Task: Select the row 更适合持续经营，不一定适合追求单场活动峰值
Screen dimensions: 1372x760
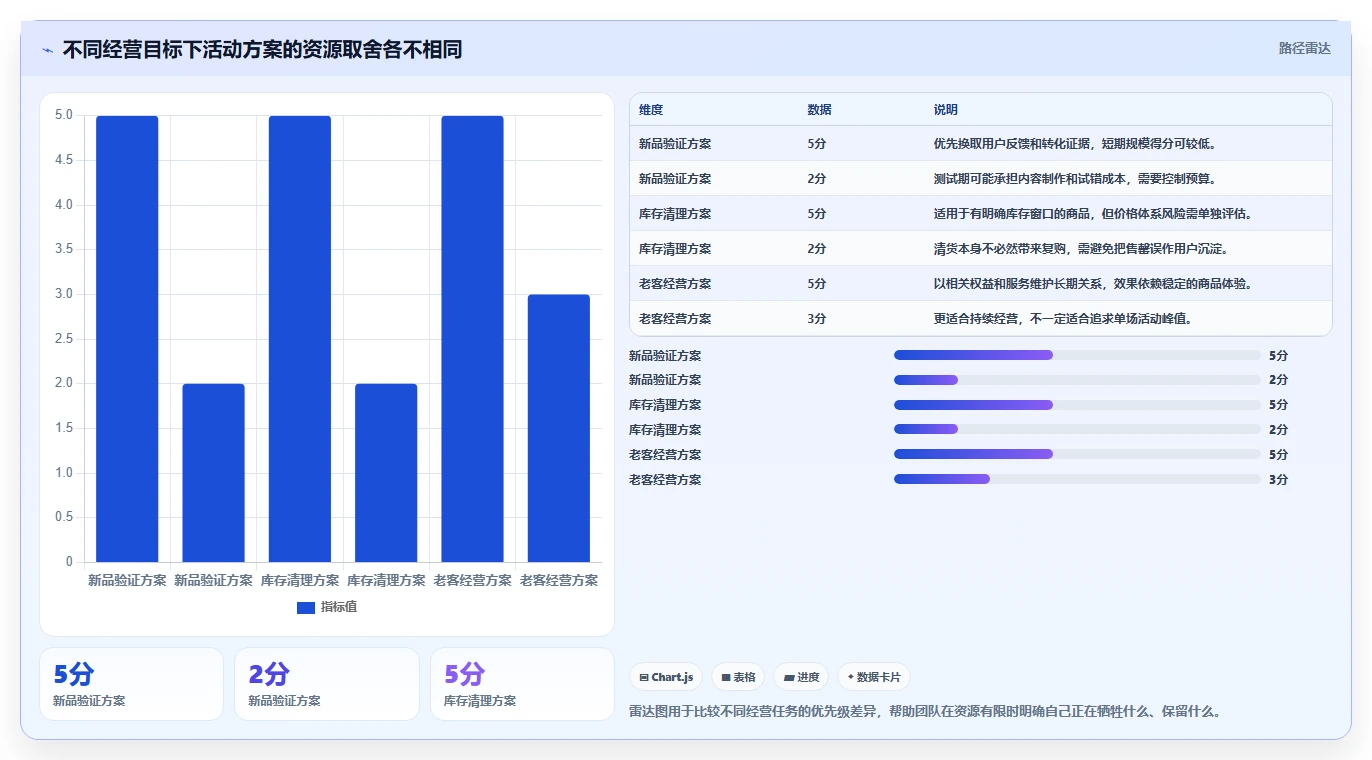Action: 981,319
